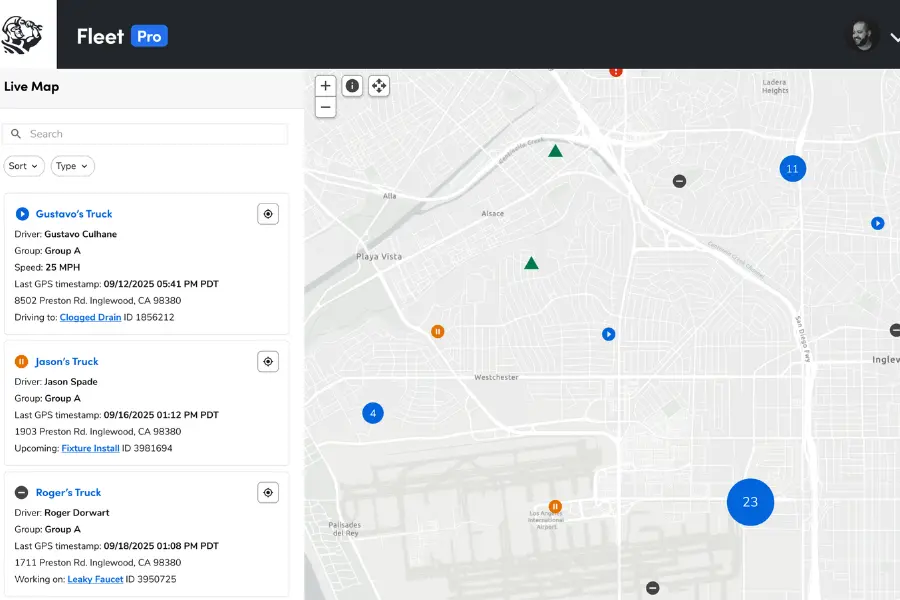Expand the user account menu chevron
Image resolution: width=900 pixels, height=600 pixels.
pyautogui.click(x=895, y=37)
